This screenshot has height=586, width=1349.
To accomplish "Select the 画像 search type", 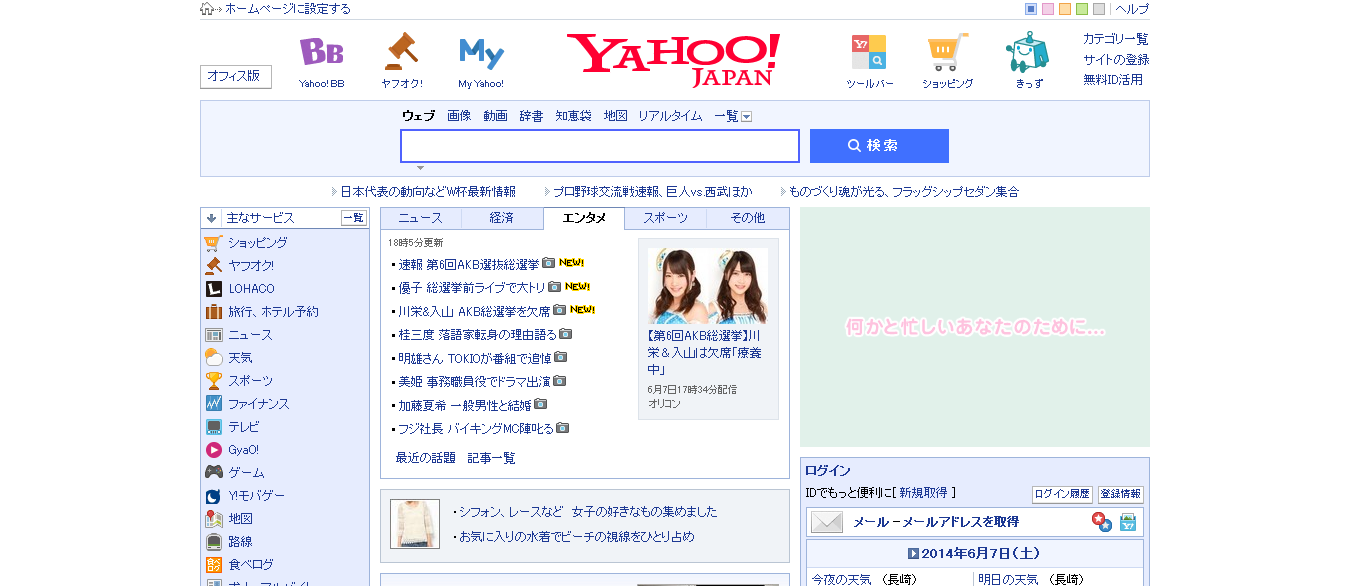I will point(459,116).
